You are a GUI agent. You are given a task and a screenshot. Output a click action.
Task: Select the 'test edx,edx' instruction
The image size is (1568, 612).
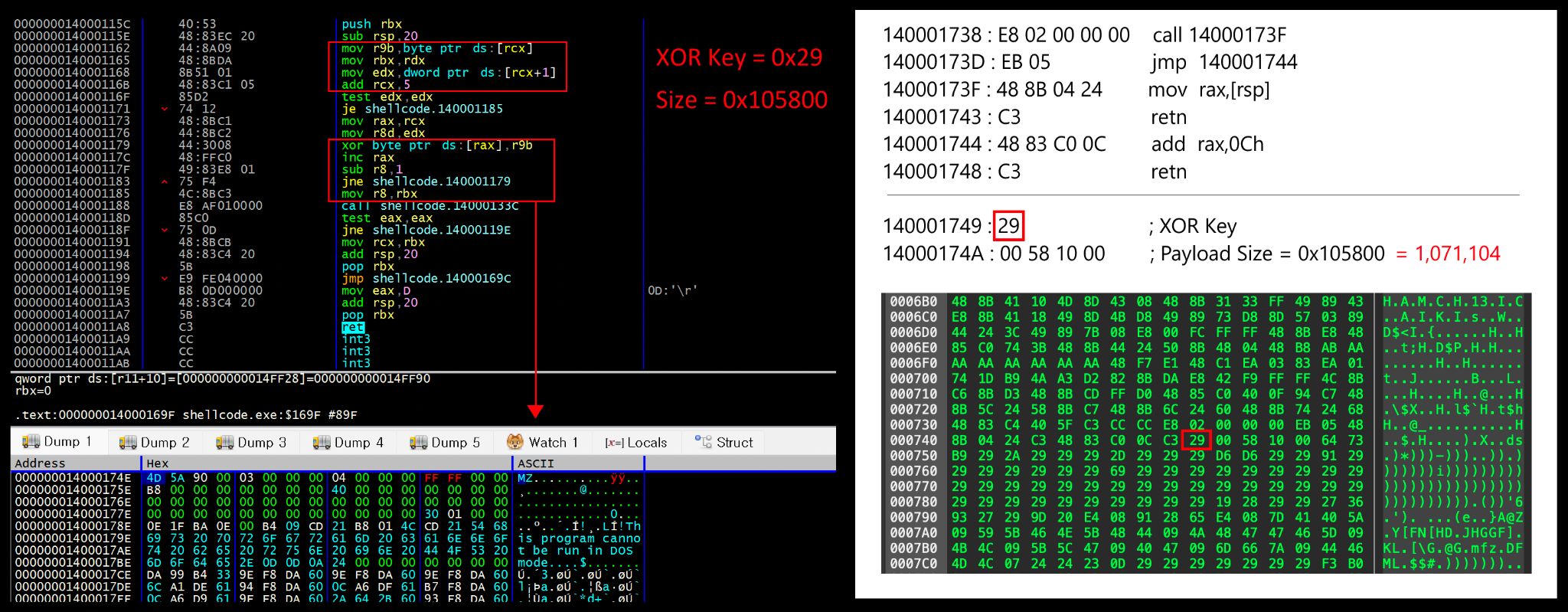click(387, 97)
